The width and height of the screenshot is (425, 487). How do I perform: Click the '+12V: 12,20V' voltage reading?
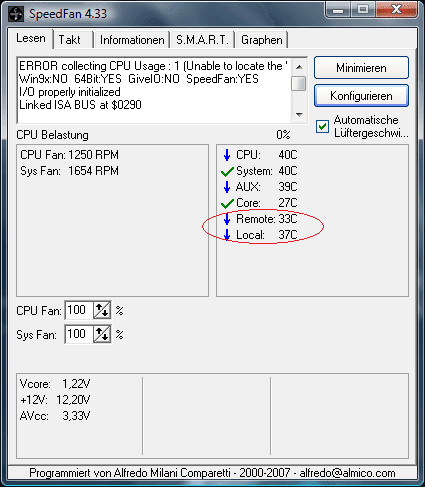coord(55,400)
